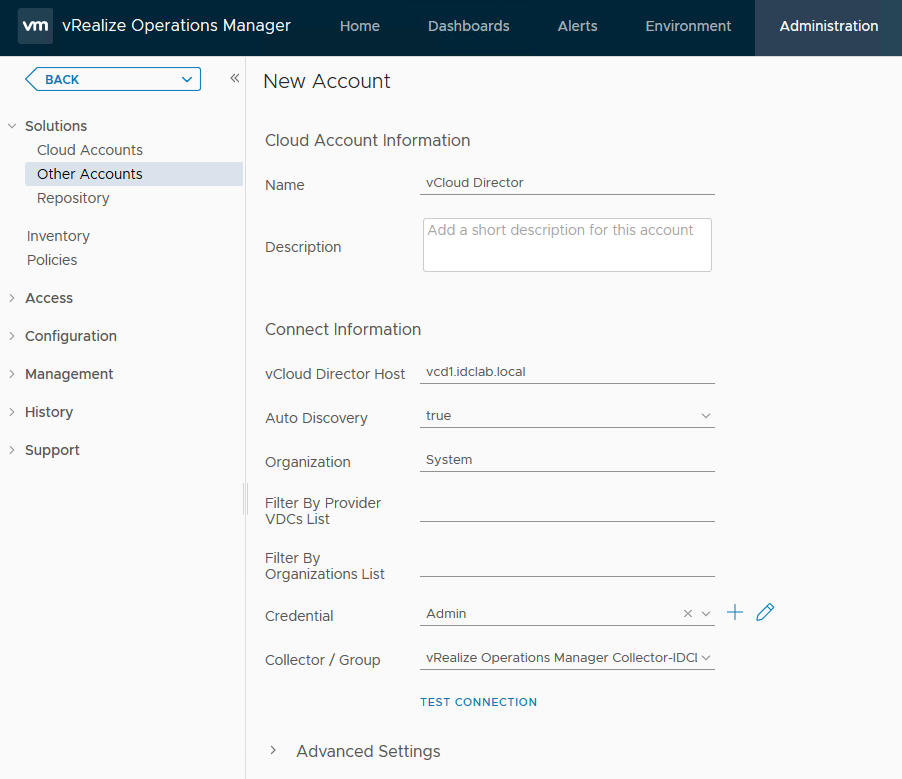Clear the Admin credential with the X icon
902x779 pixels.
pyautogui.click(x=687, y=614)
